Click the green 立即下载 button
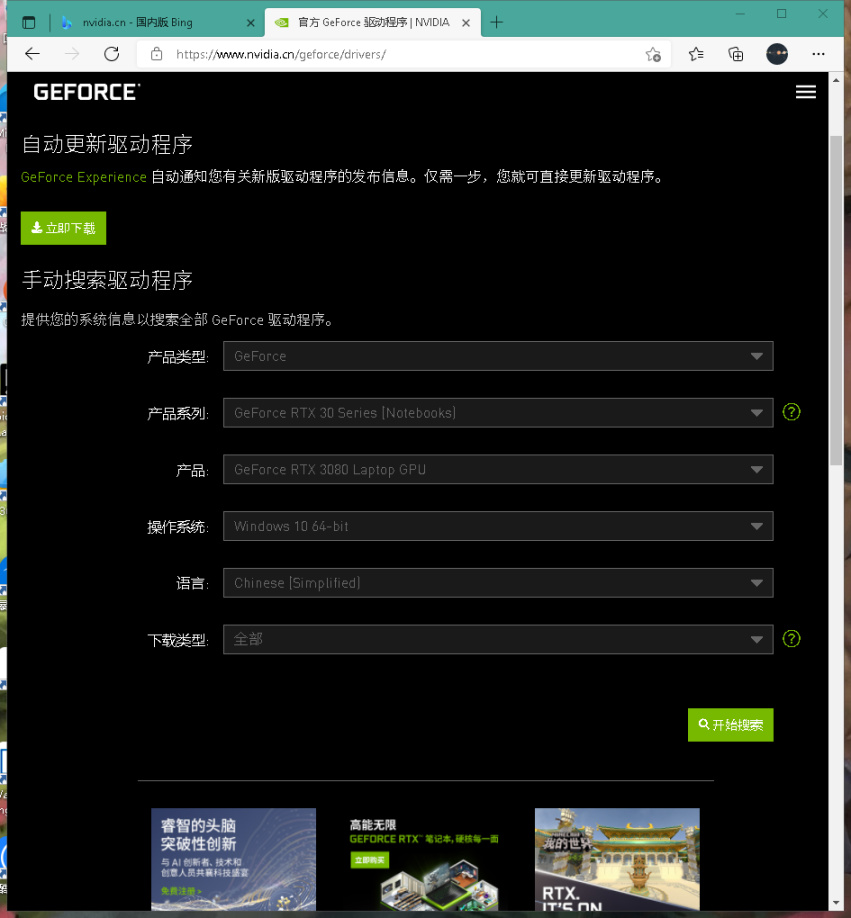The width and height of the screenshot is (851, 918). [x=63, y=228]
